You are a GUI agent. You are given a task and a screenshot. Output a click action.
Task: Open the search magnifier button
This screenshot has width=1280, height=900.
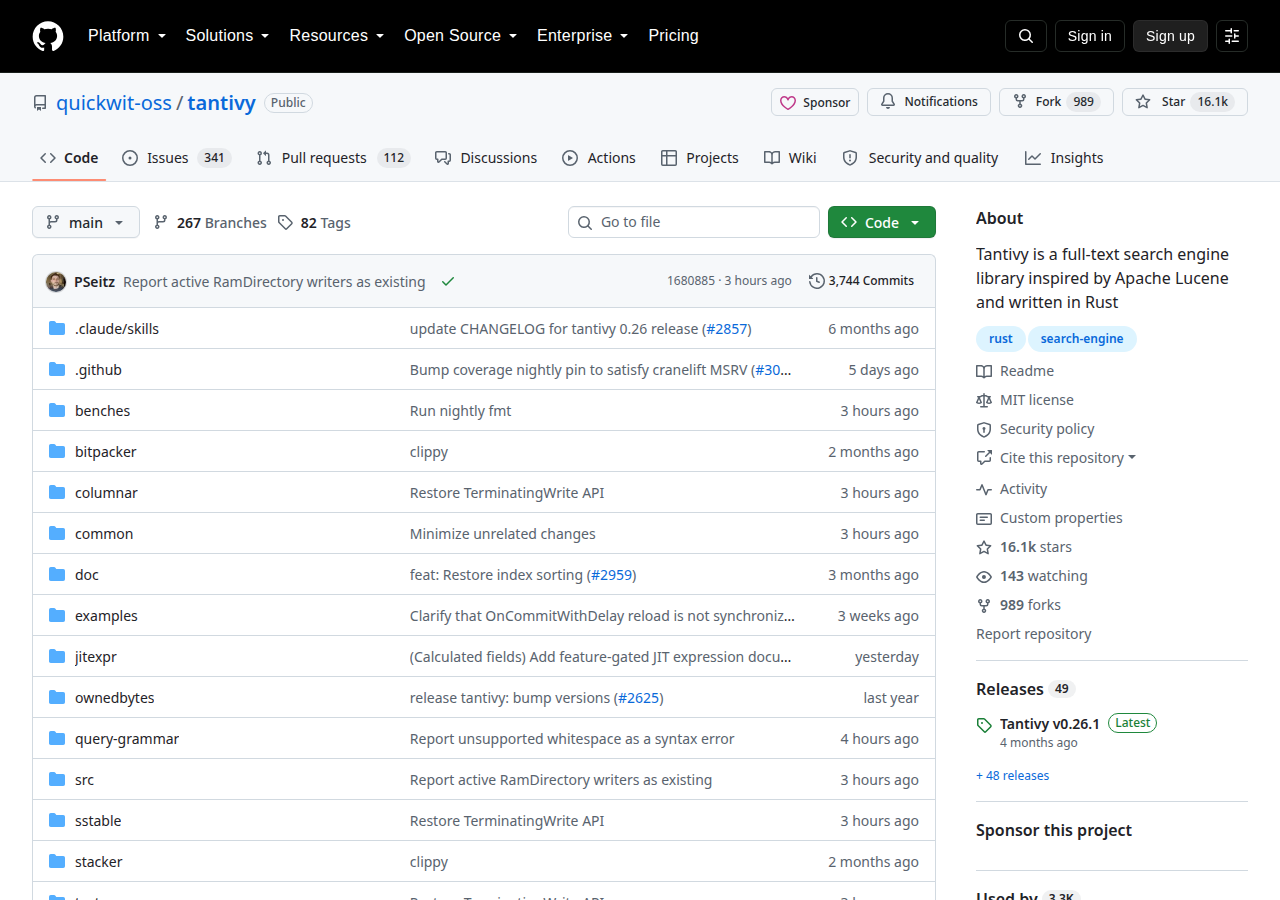tap(1026, 36)
